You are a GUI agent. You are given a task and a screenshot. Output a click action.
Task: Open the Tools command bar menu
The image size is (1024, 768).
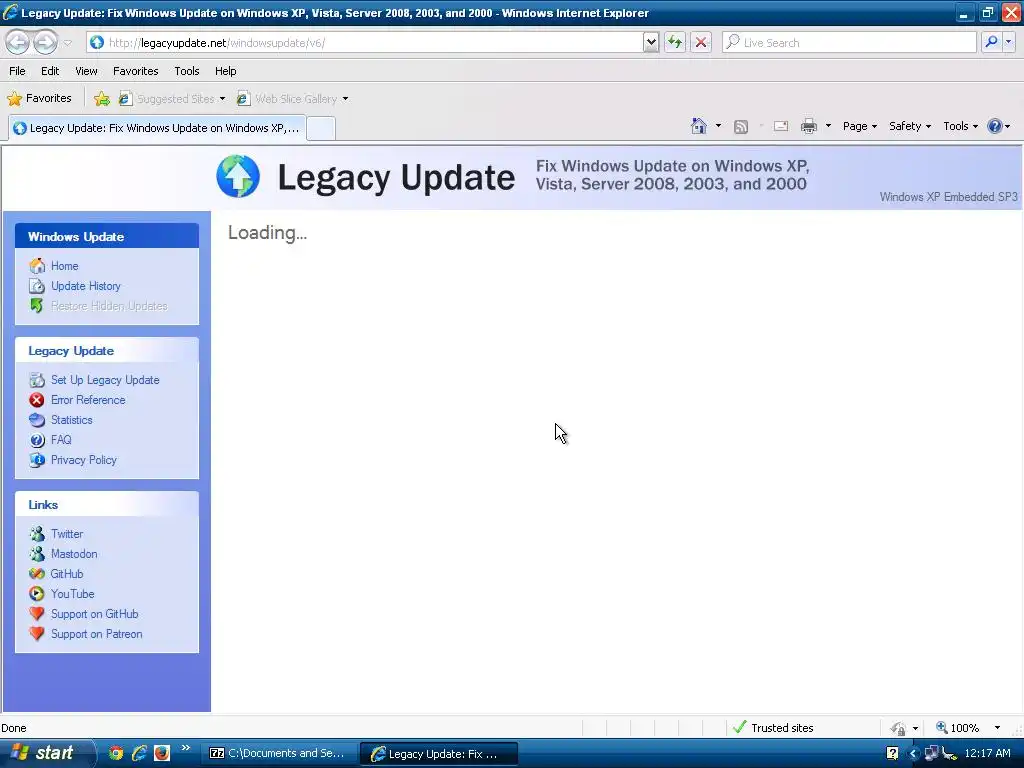point(960,126)
